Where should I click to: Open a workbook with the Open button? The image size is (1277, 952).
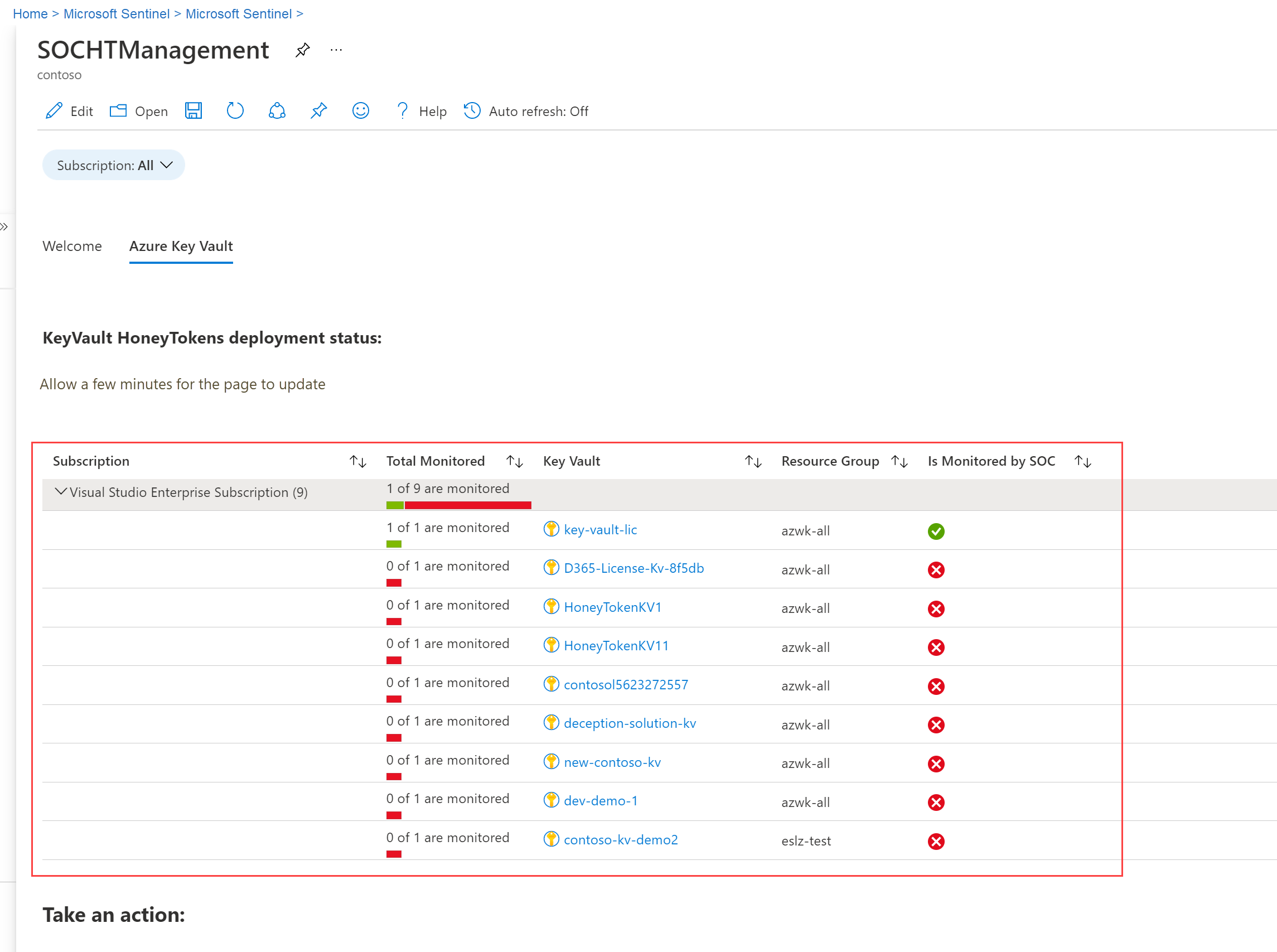point(138,110)
